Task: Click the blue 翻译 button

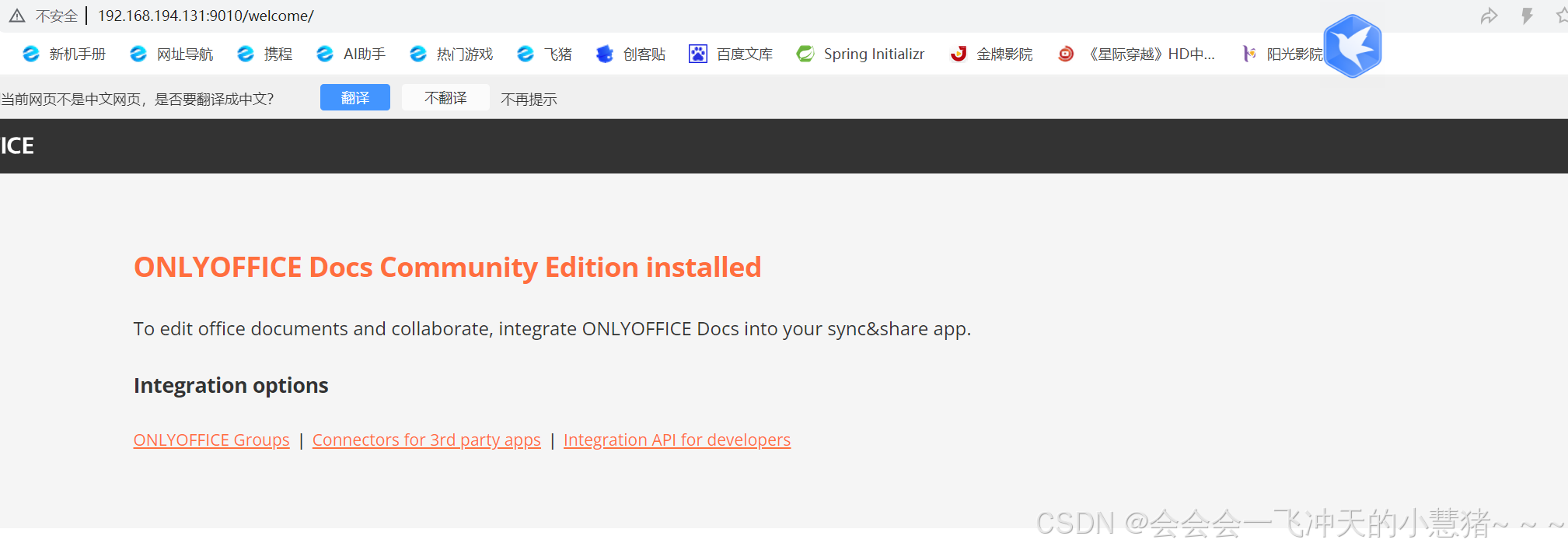Action: point(355,98)
